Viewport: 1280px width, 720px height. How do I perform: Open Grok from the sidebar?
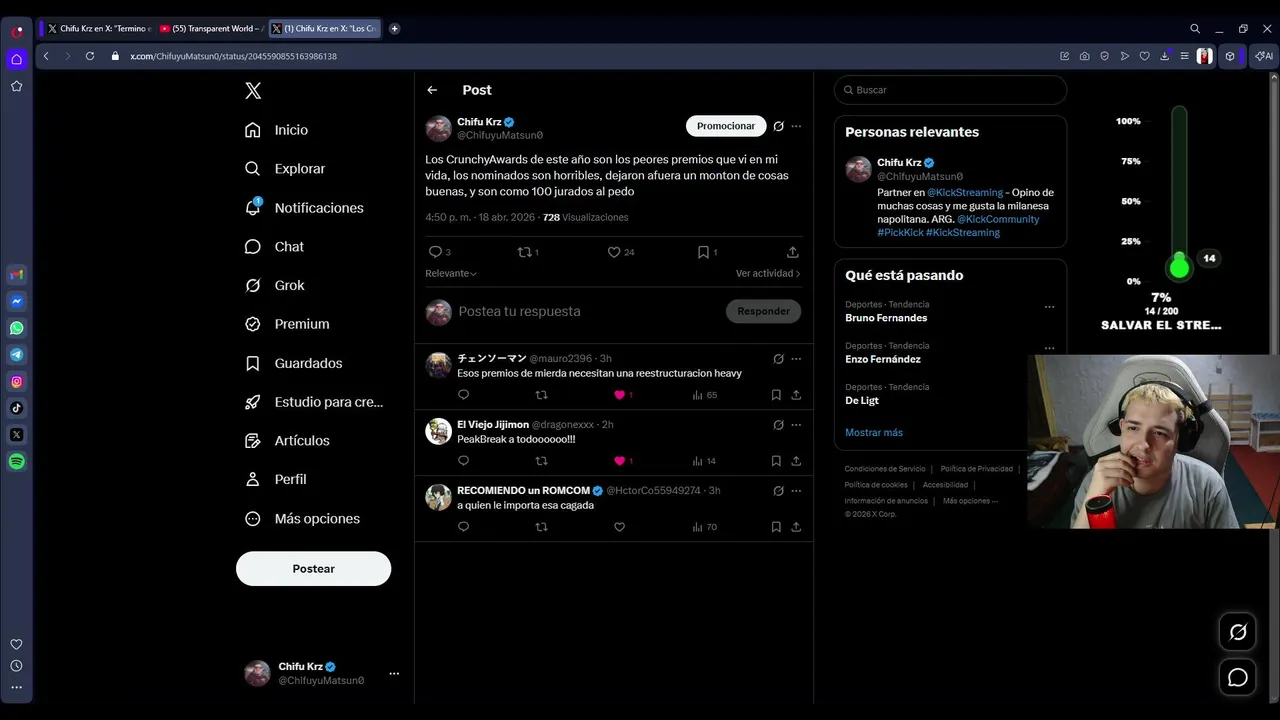coord(275,285)
